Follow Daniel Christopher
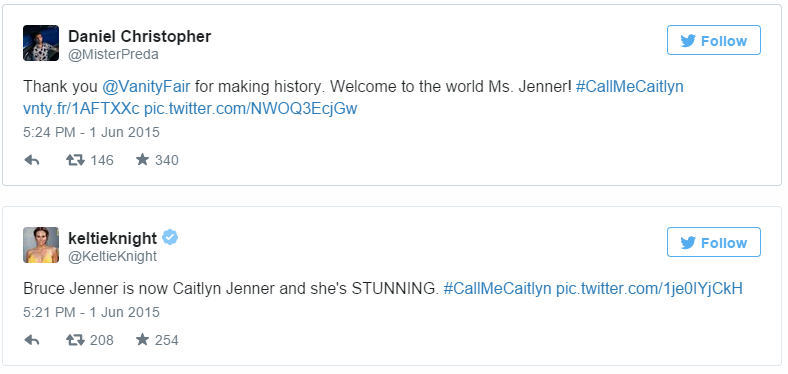The width and height of the screenshot is (788, 374). 714,41
